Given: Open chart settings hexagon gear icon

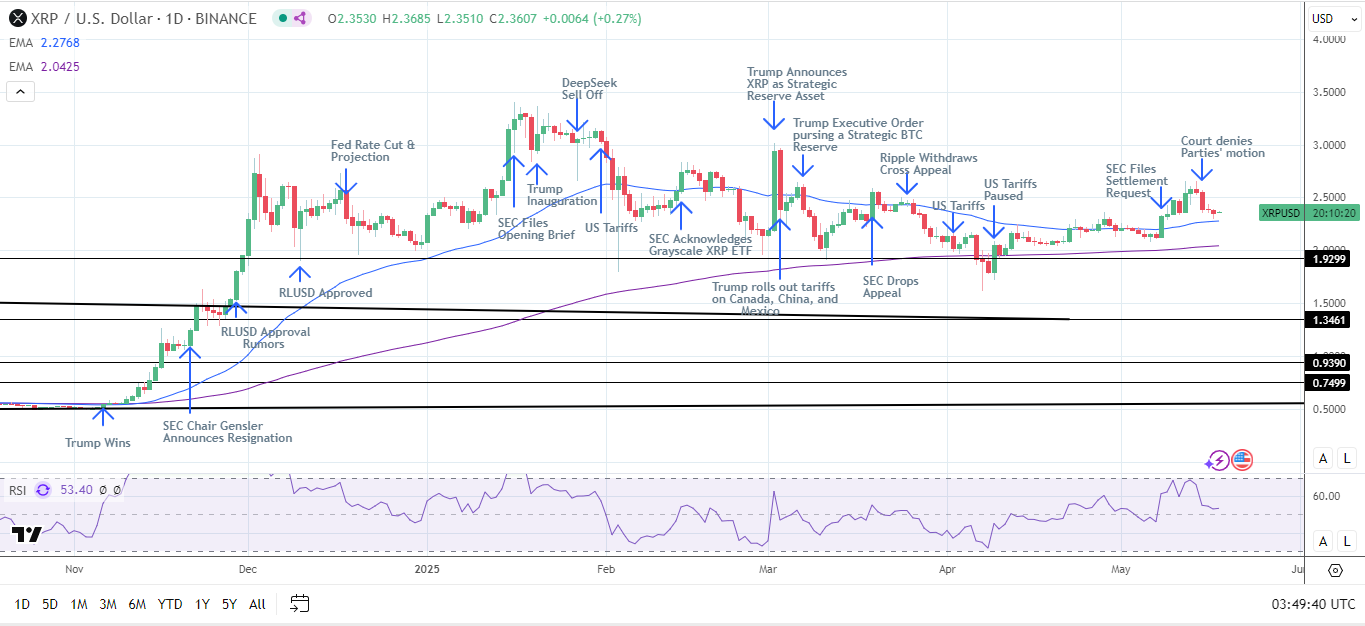Looking at the screenshot, I should coord(1335,570).
